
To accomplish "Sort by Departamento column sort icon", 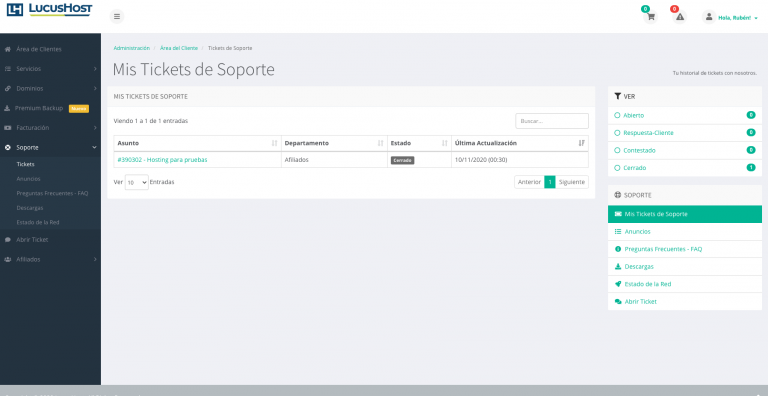I will click(381, 143).
